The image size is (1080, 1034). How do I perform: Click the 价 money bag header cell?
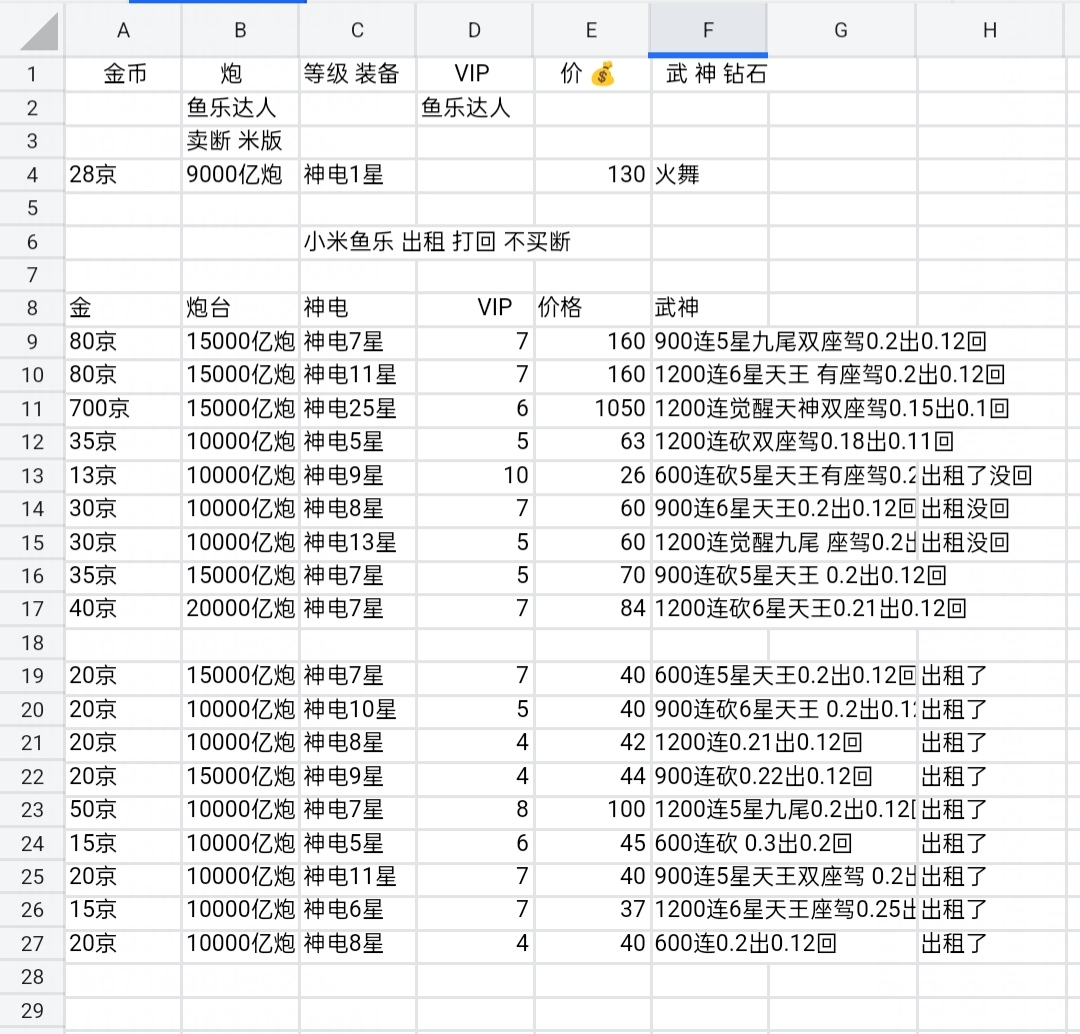(x=591, y=74)
